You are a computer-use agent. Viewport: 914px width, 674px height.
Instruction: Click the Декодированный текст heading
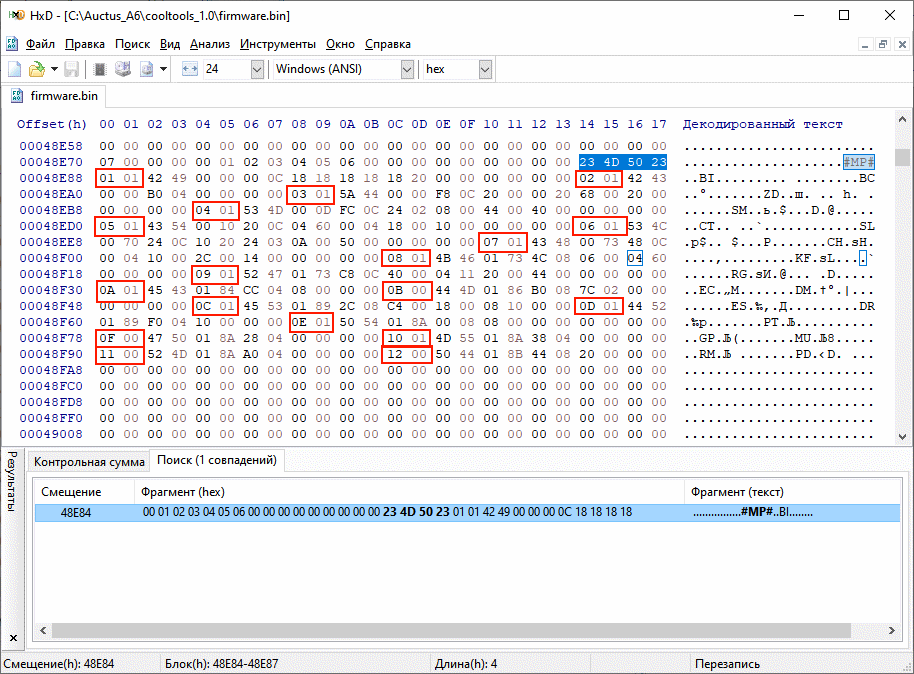(x=762, y=124)
